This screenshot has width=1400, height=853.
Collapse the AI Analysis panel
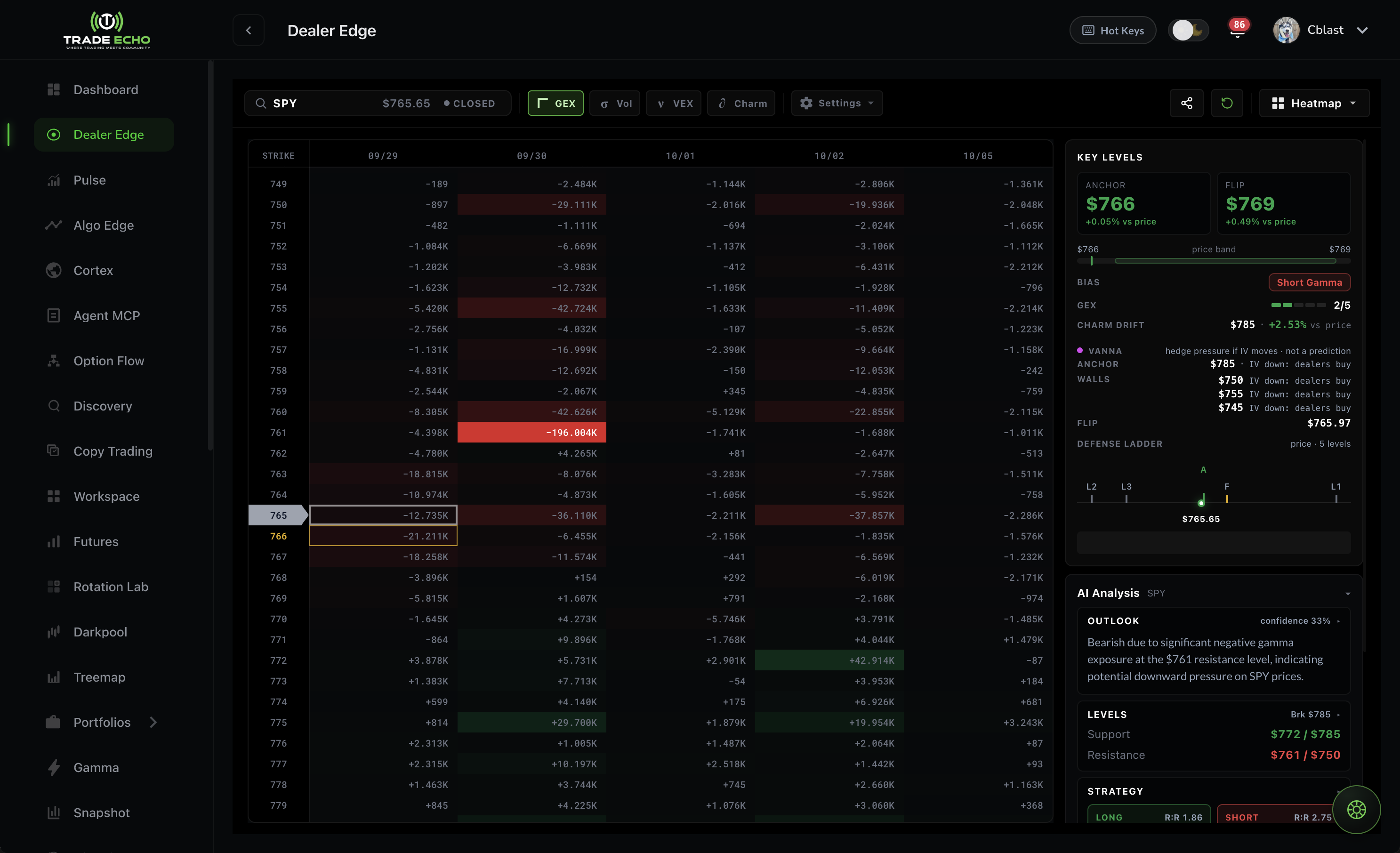(1348, 593)
